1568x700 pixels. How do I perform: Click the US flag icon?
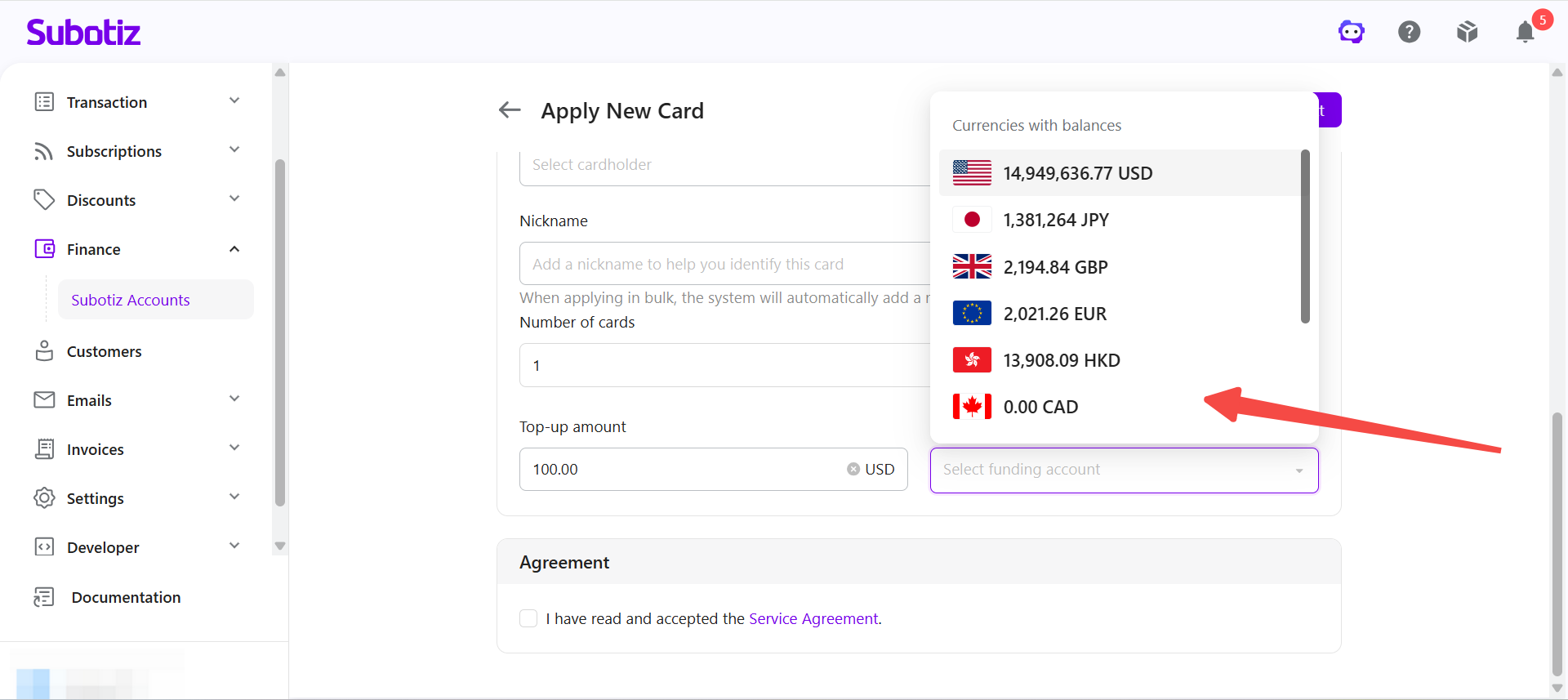point(972,173)
